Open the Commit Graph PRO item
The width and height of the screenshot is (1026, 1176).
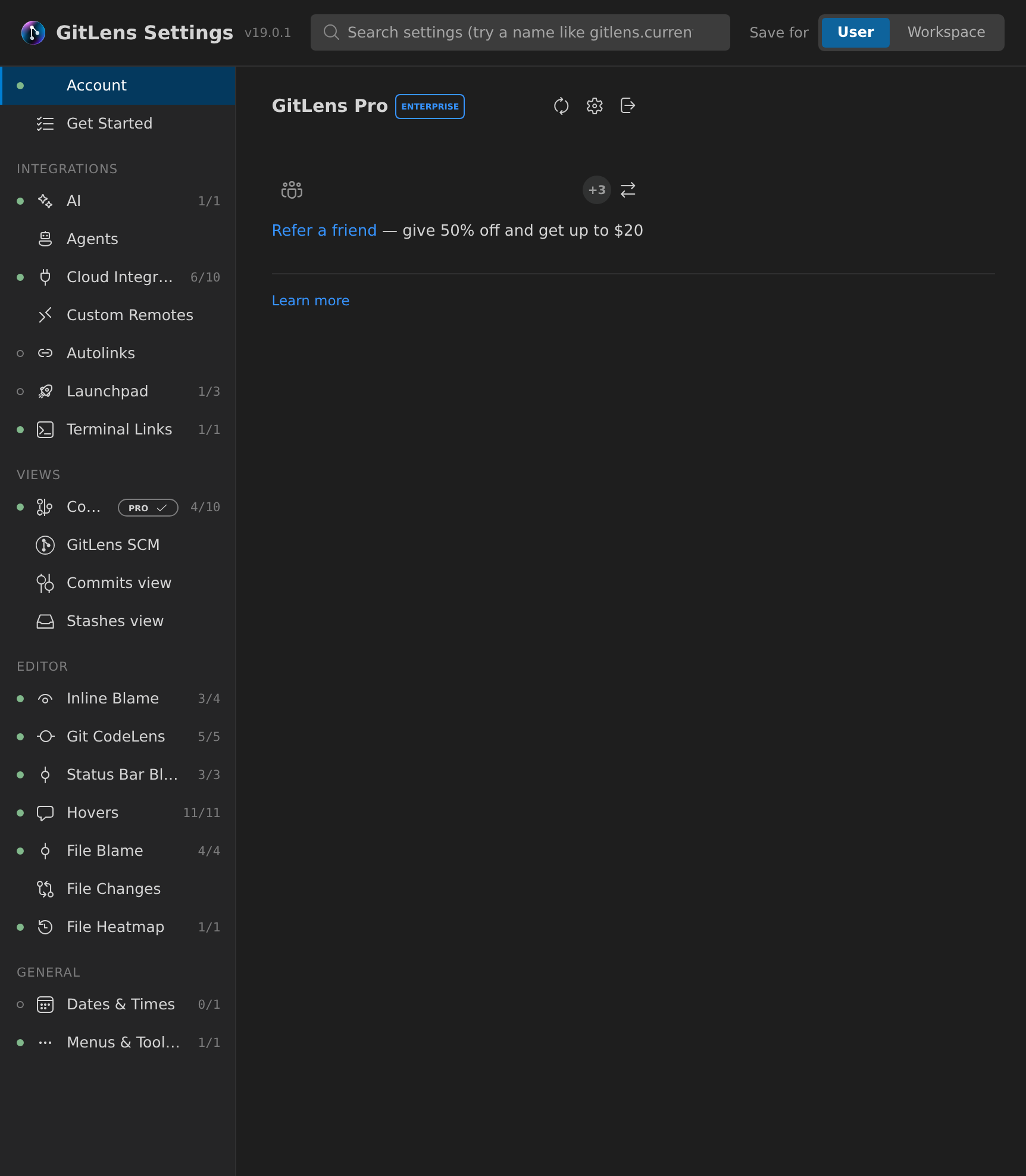118,507
